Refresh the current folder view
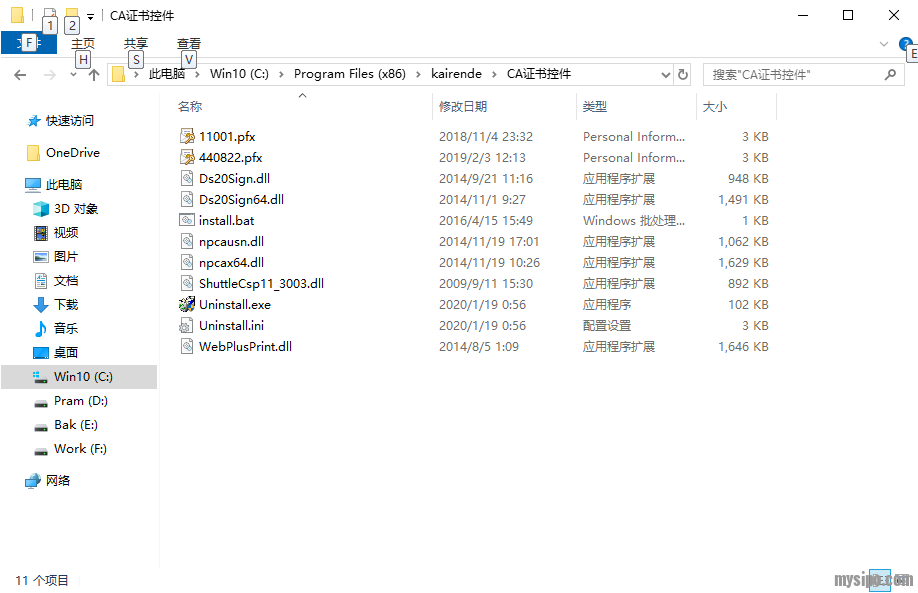Viewport: 918px width, 593px height. point(683,75)
